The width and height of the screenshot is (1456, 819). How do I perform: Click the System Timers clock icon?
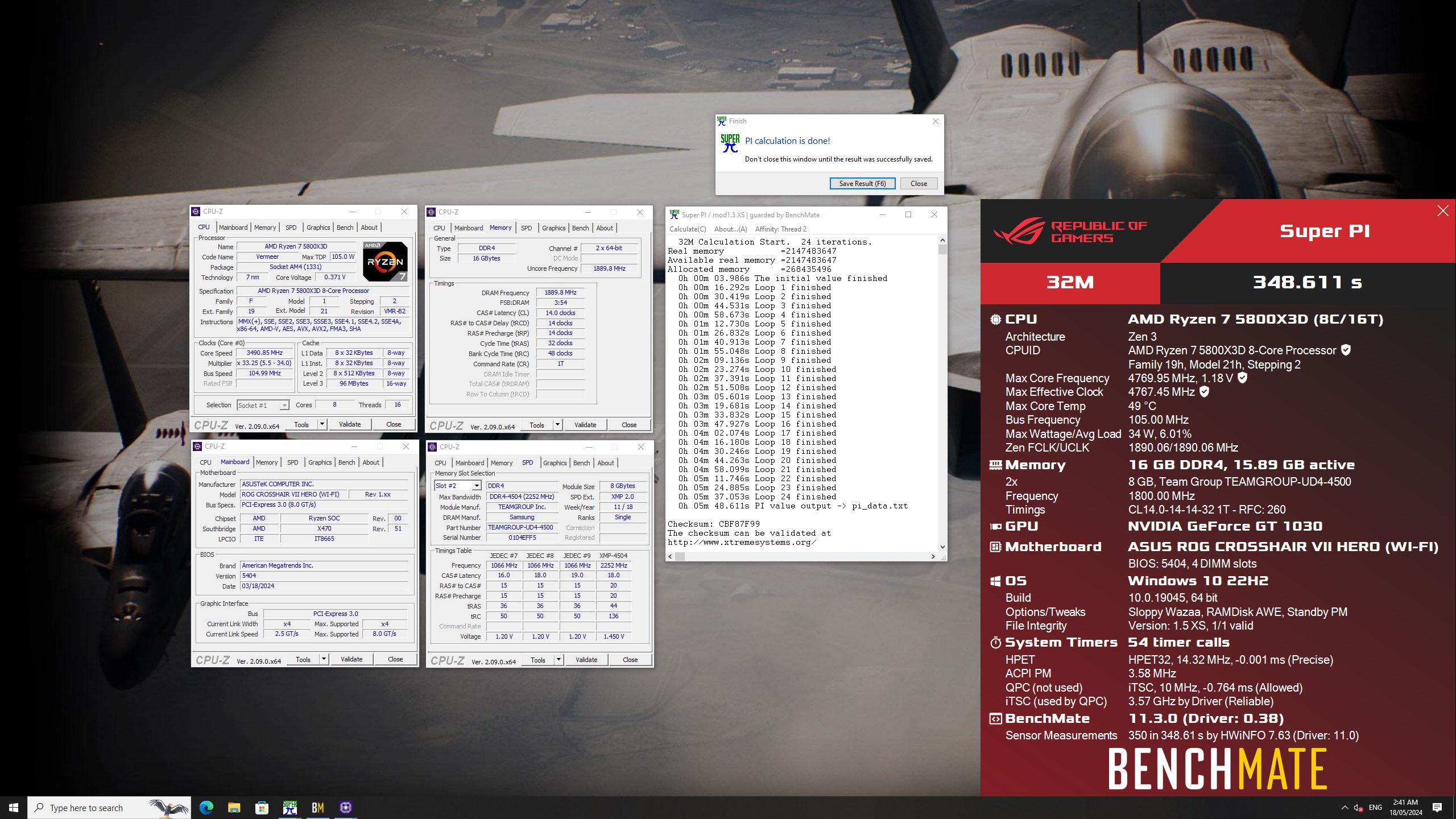pyautogui.click(x=995, y=643)
